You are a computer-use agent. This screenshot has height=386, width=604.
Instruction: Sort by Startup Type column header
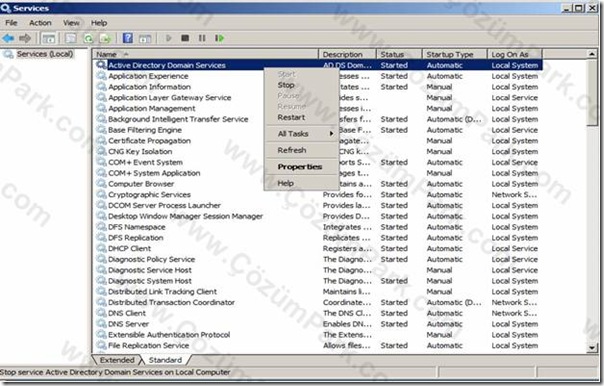coord(455,54)
